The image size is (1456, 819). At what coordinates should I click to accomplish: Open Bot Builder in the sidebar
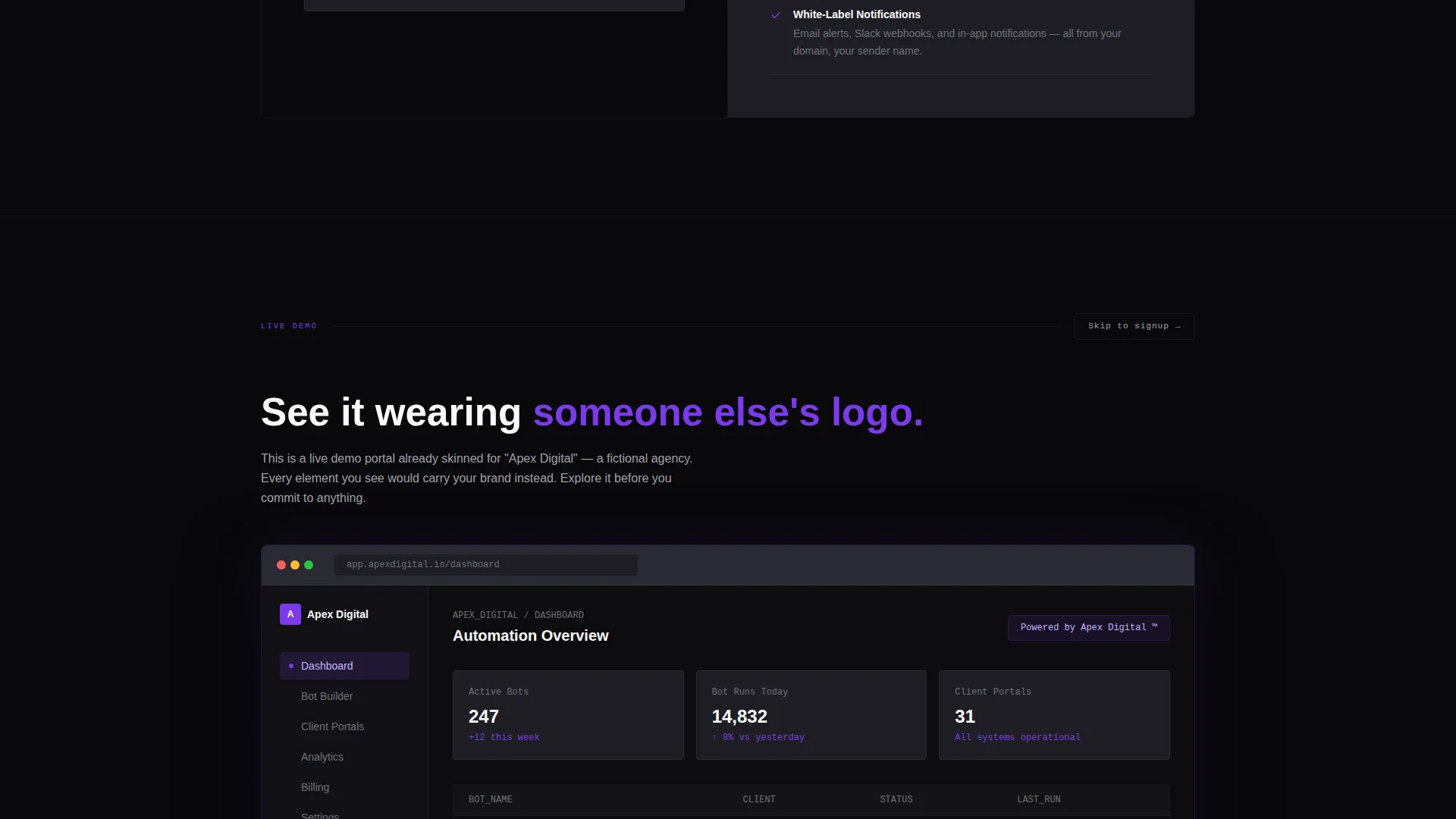coord(344,696)
